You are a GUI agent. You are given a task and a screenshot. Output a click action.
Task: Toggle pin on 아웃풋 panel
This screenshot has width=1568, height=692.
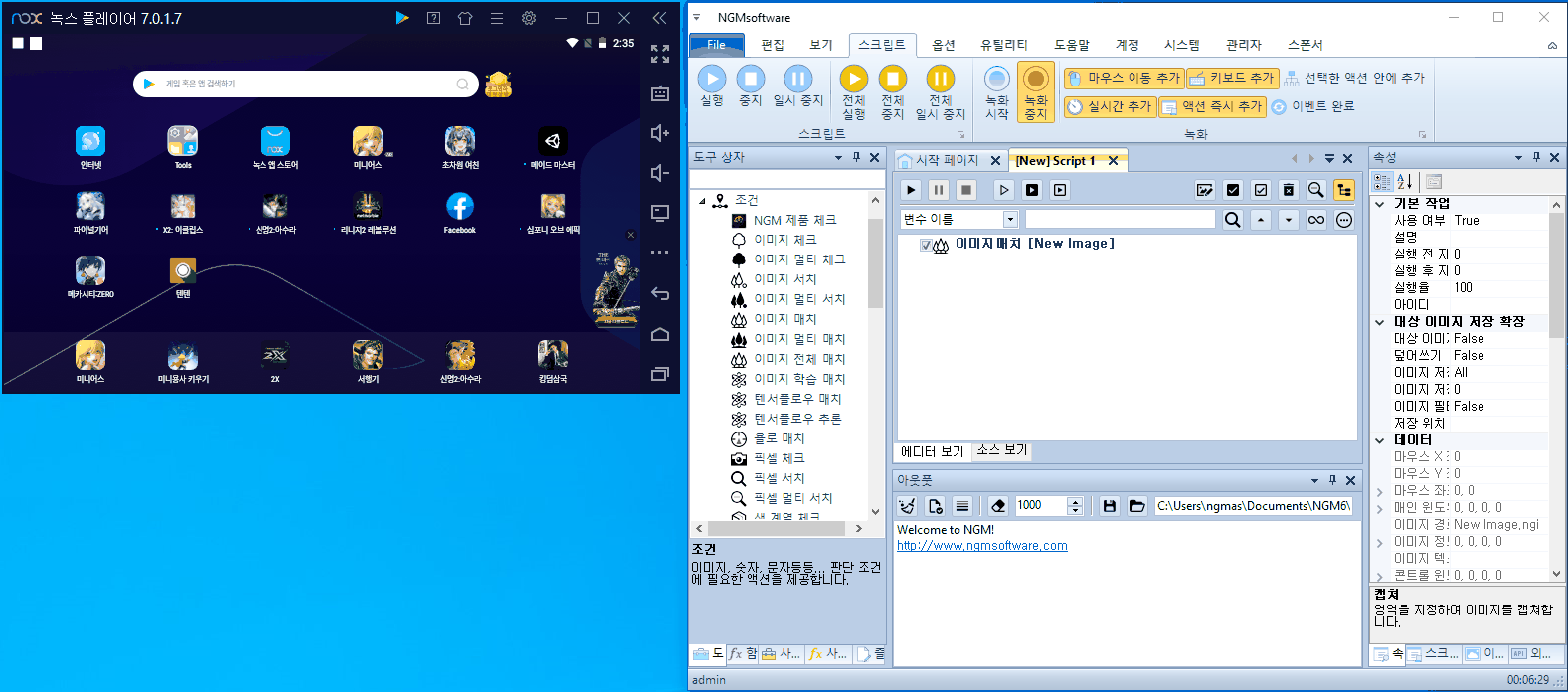[x=1332, y=480]
